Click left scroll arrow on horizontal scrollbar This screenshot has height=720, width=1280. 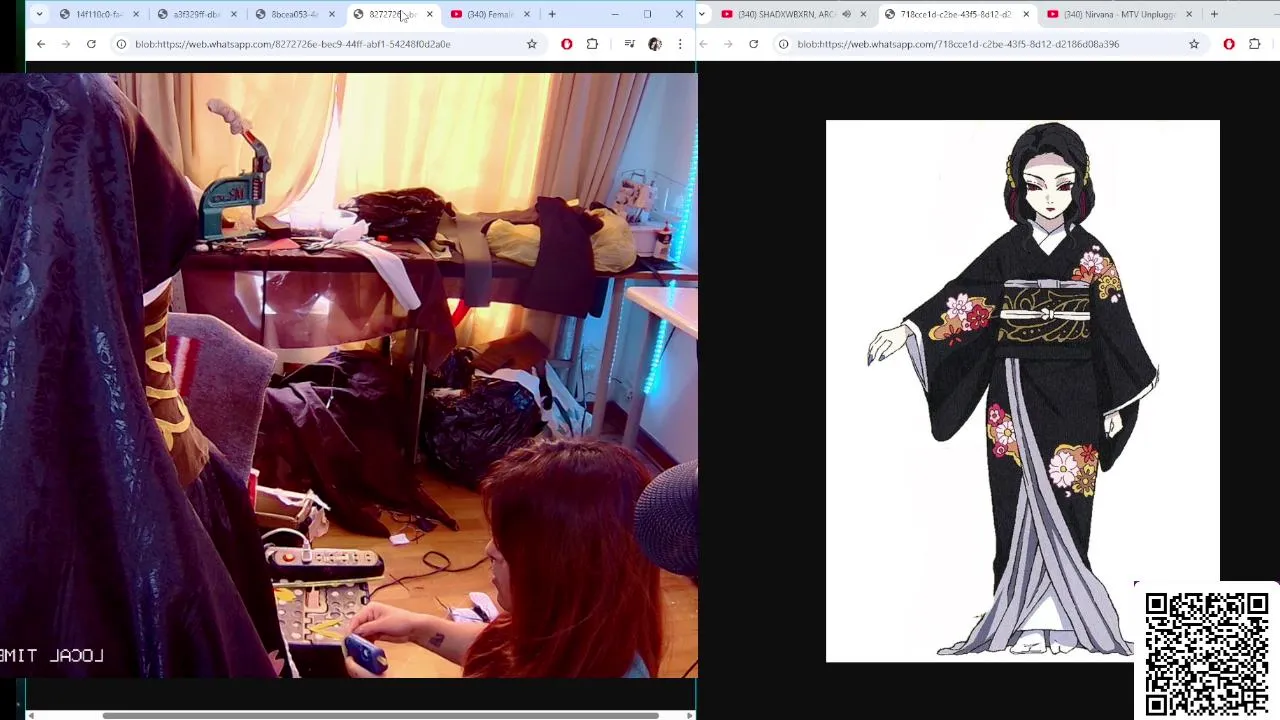(30, 715)
